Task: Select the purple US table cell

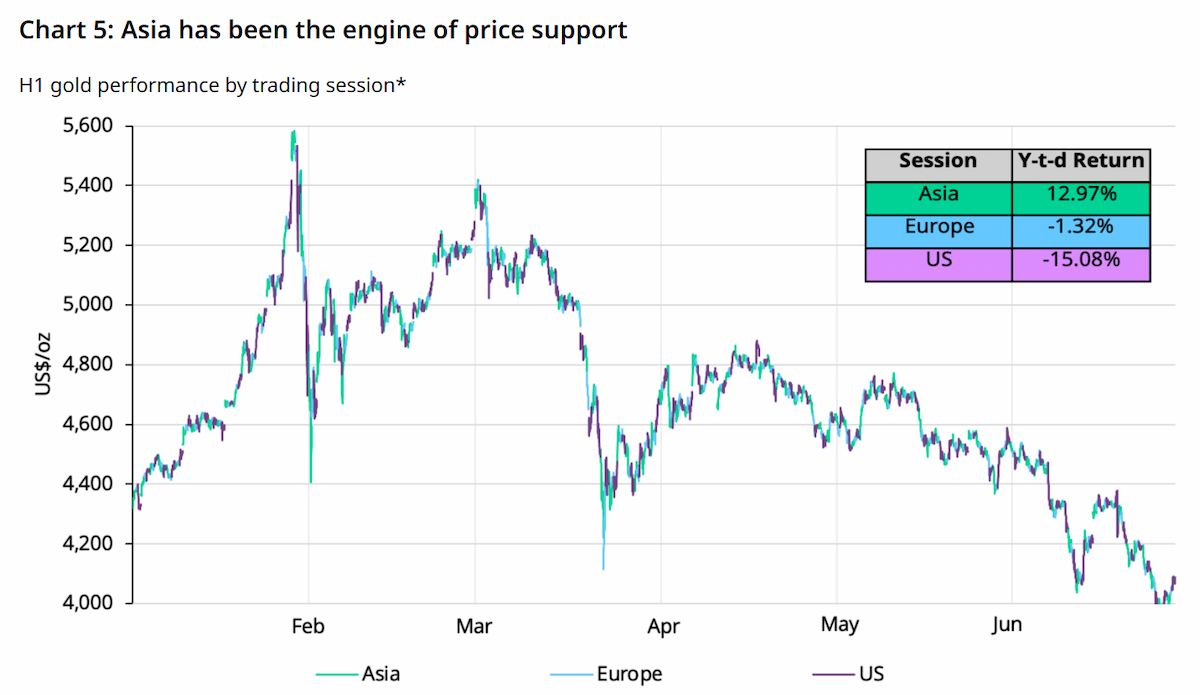Action: click(938, 261)
